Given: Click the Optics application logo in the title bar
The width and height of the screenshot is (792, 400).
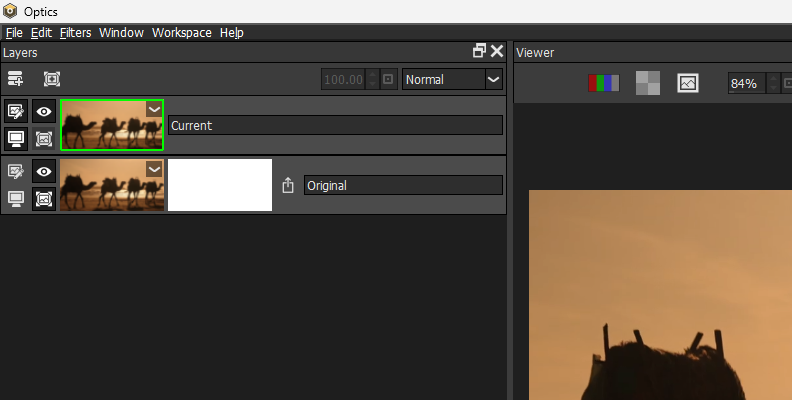Looking at the screenshot, I should pos(10,11).
